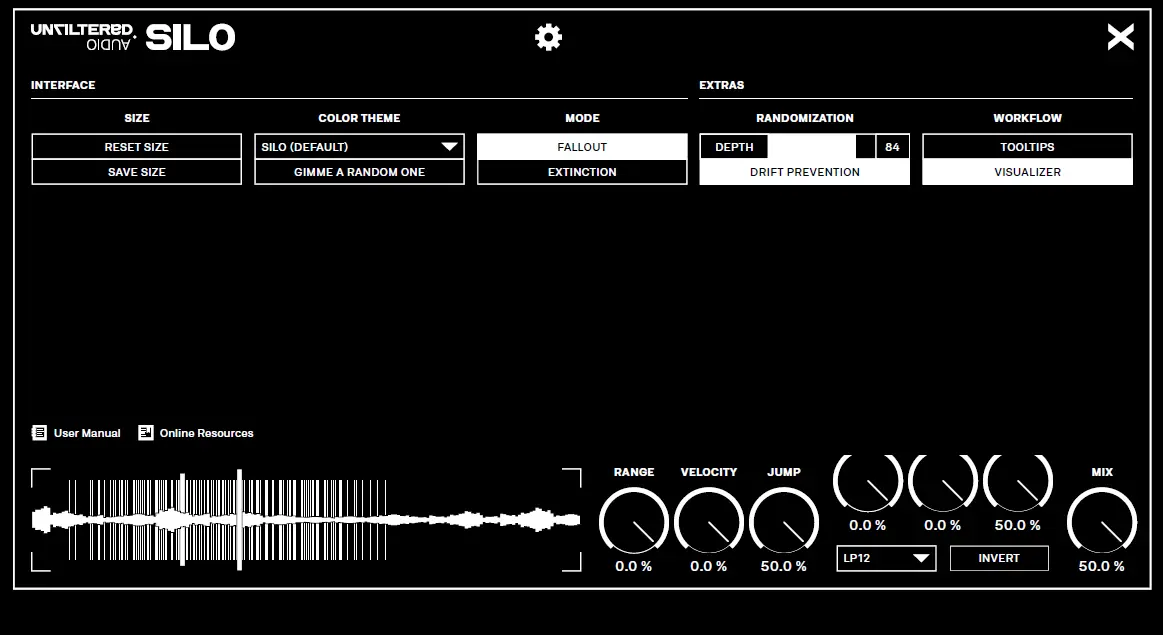Click the Reset Size button
Viewport: 1163px width, 635px height.
coord(136,146)
